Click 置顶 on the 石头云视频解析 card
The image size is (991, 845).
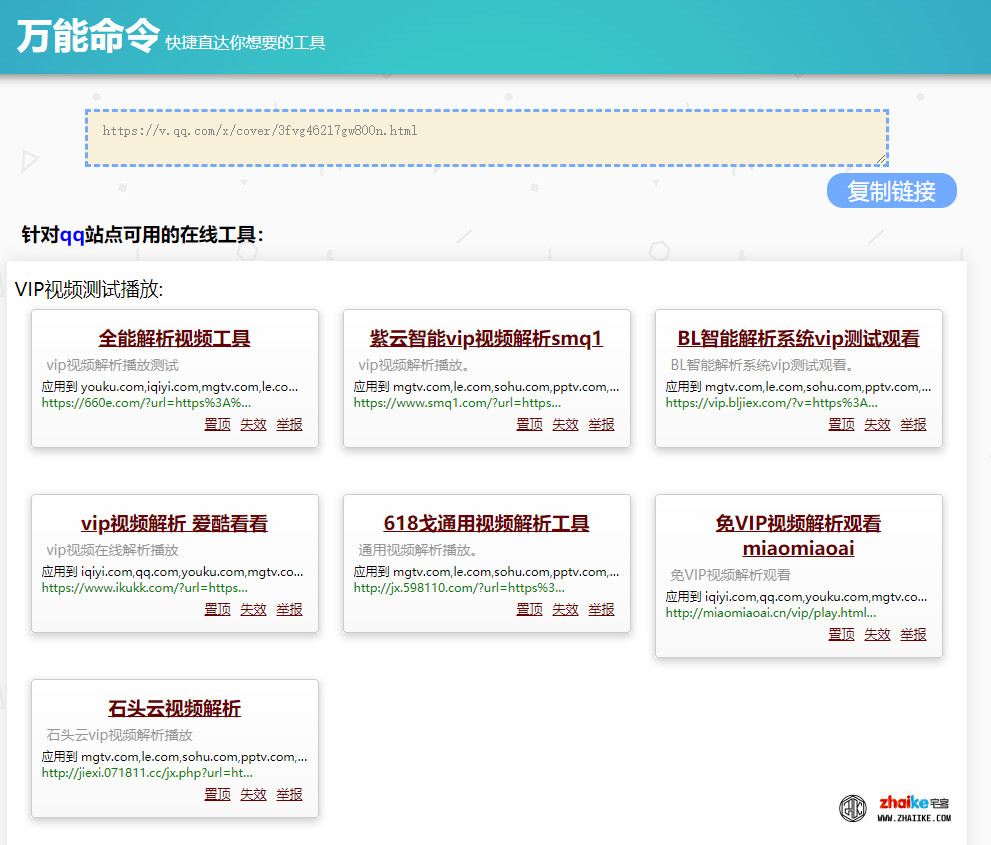(x=217, y=794)
